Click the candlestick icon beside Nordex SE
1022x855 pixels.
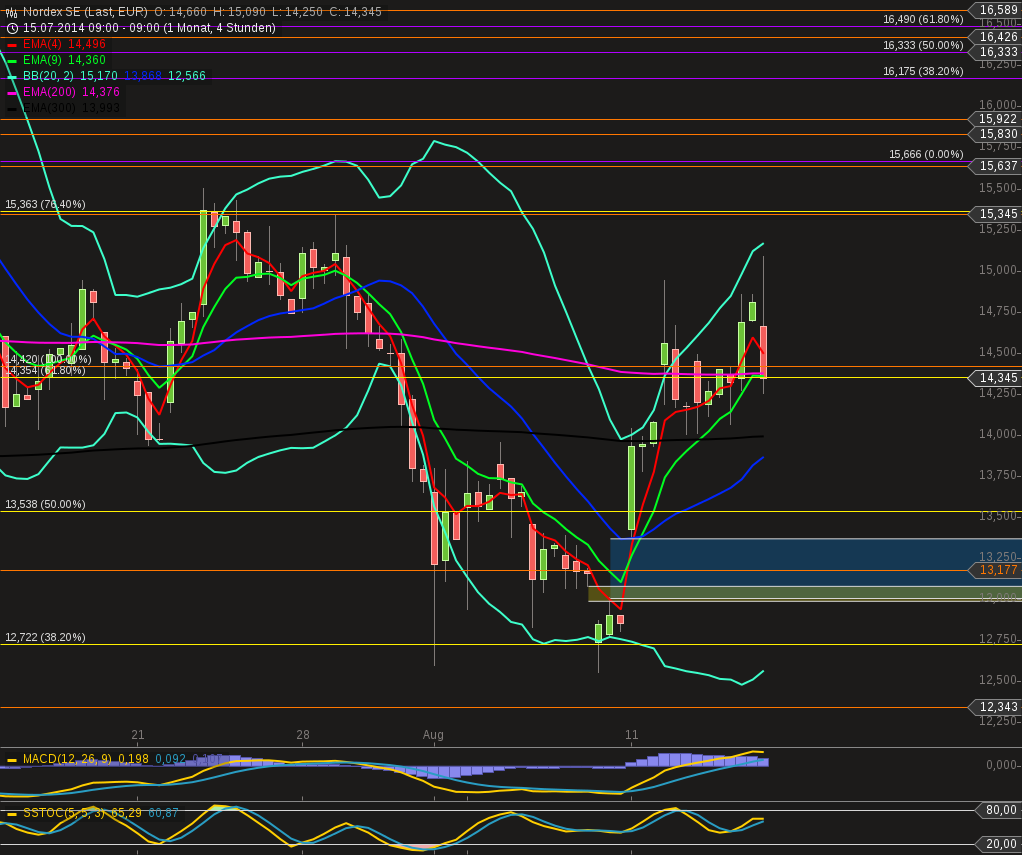[11, 12]
